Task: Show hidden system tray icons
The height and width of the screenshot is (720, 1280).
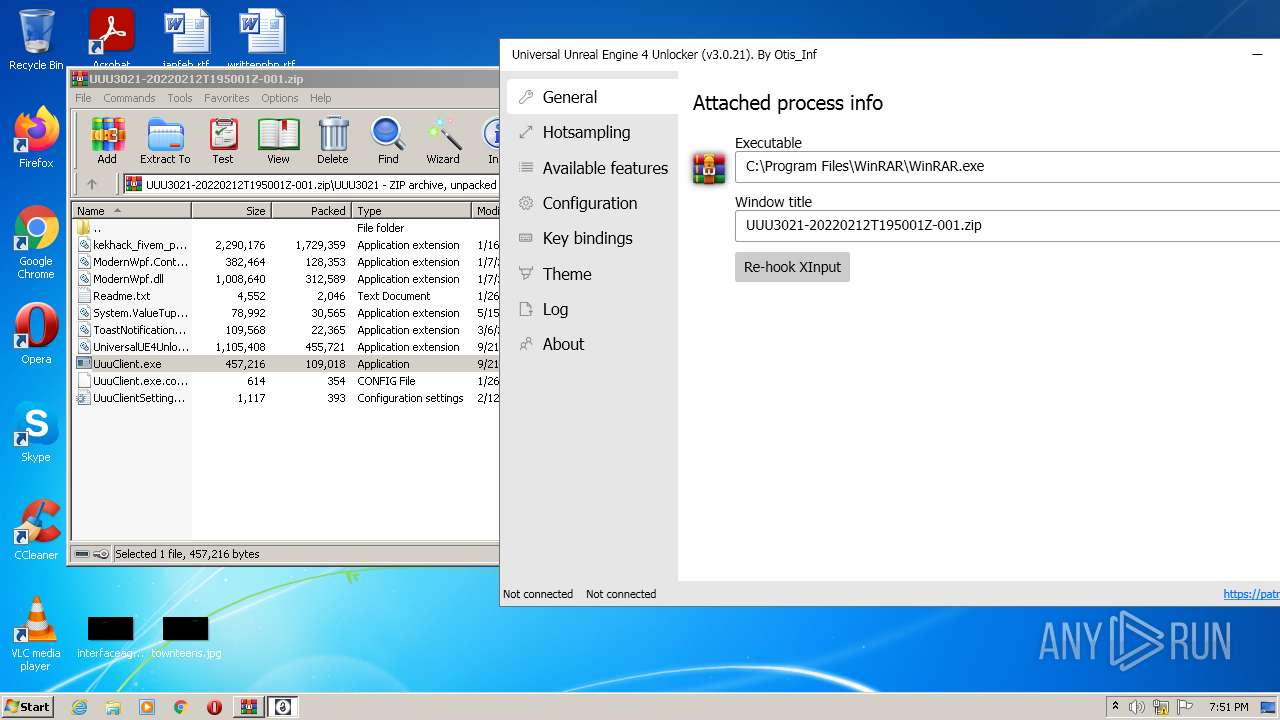Action: tap(1115, 707)
